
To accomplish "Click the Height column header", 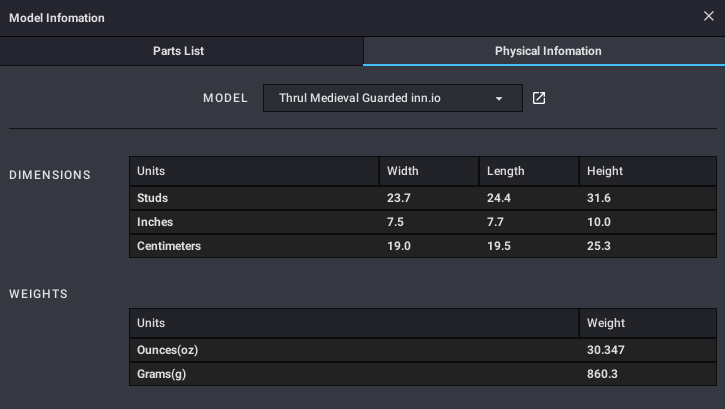I will (605, 171).
